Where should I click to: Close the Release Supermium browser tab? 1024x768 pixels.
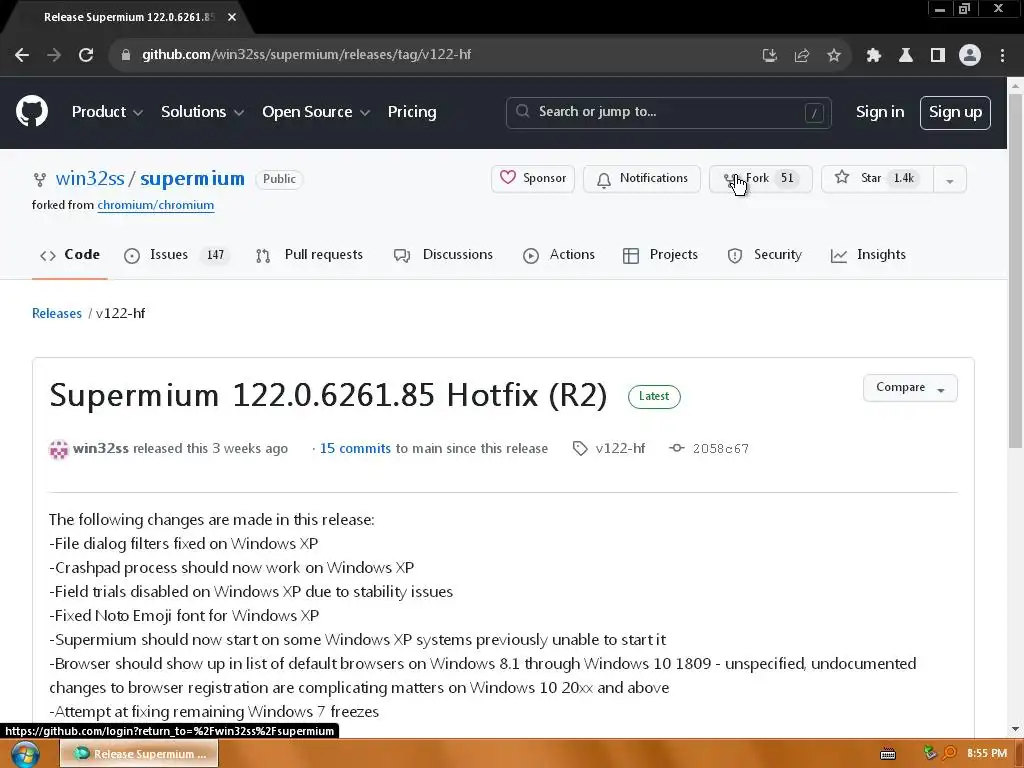232,17
